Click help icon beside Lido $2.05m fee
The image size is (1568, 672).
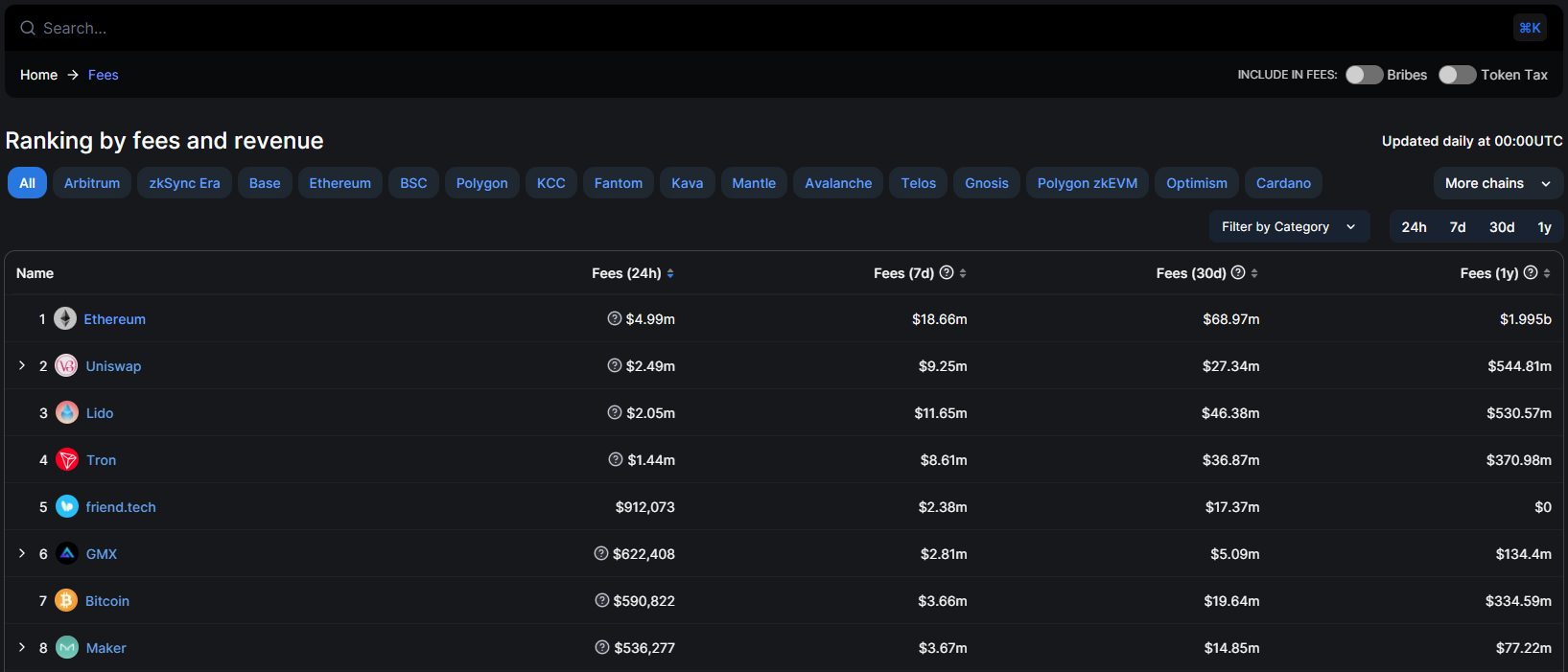tap(615, 412)
